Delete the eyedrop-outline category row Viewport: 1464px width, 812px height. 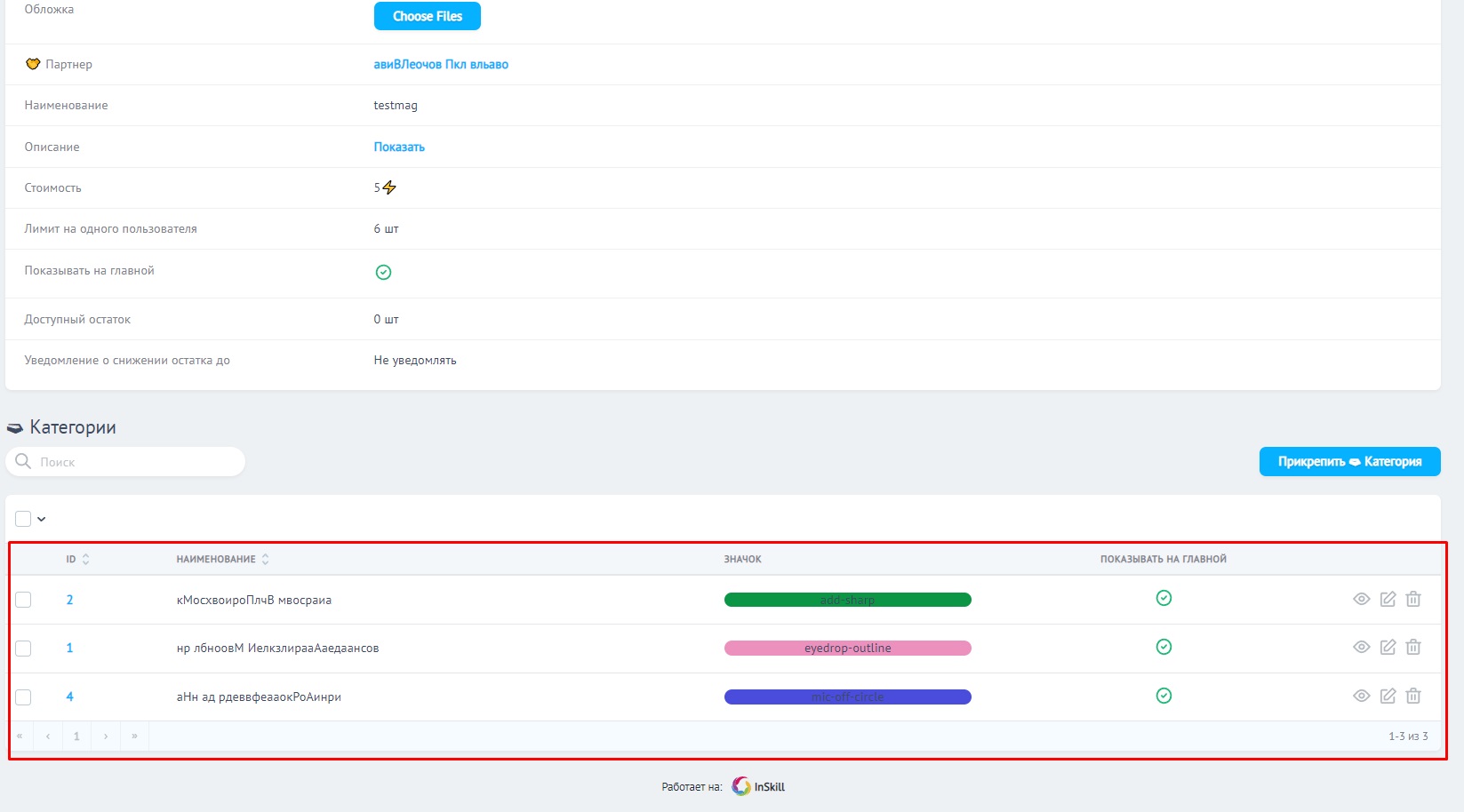click(x=1413, y=647)
